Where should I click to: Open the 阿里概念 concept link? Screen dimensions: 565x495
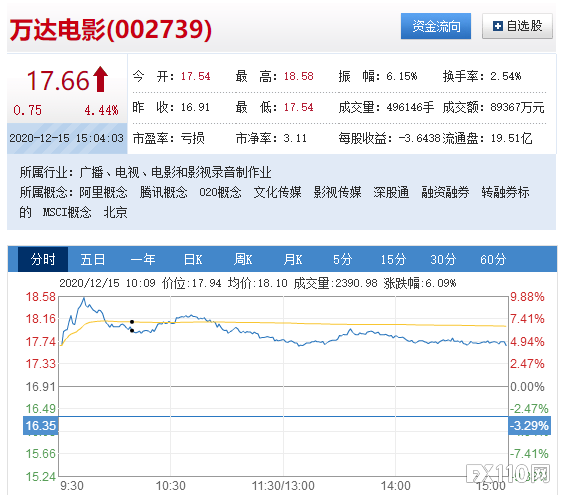point(103,192)
